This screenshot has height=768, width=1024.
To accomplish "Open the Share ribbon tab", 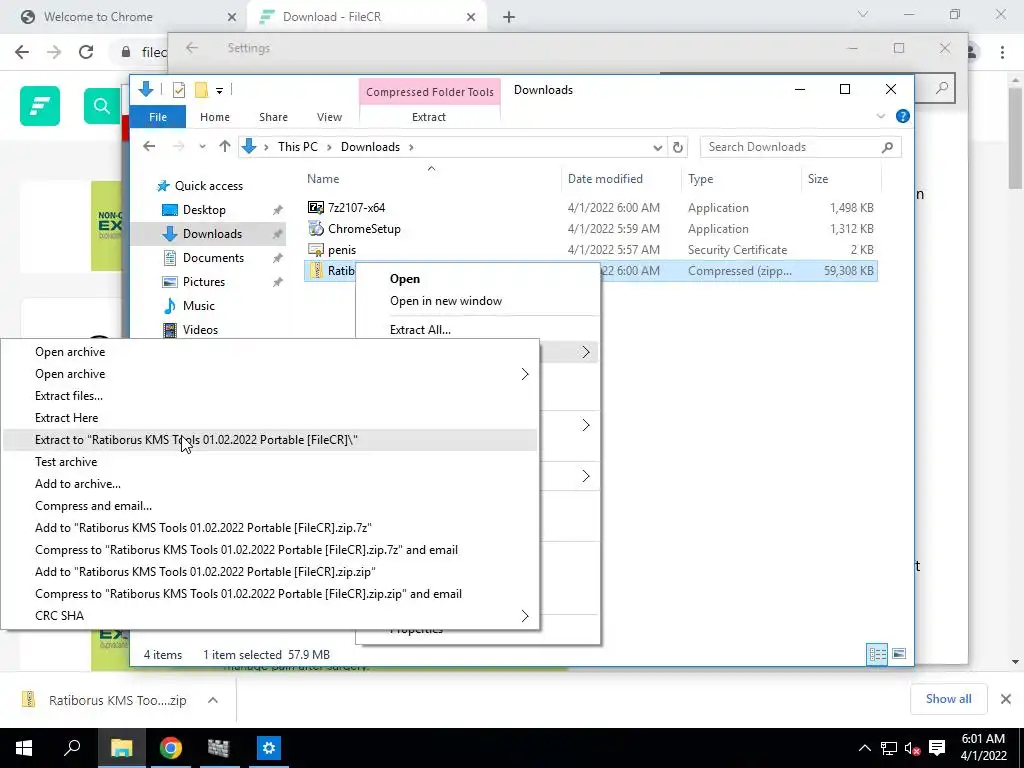I will 273,117.
